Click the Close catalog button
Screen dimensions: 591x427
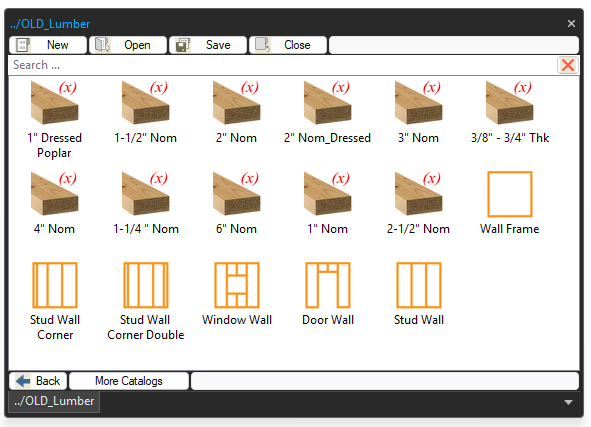tap(288, 45)
